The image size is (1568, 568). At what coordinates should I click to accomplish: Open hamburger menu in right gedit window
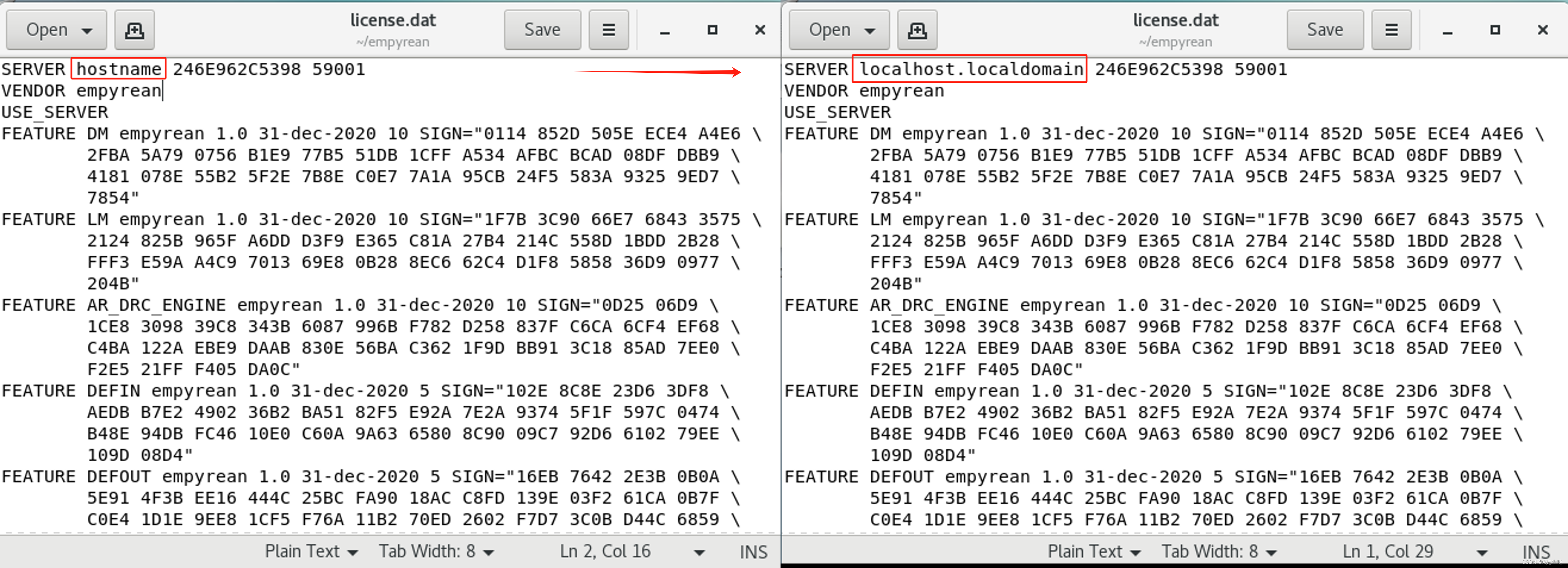pos(1391,30)
